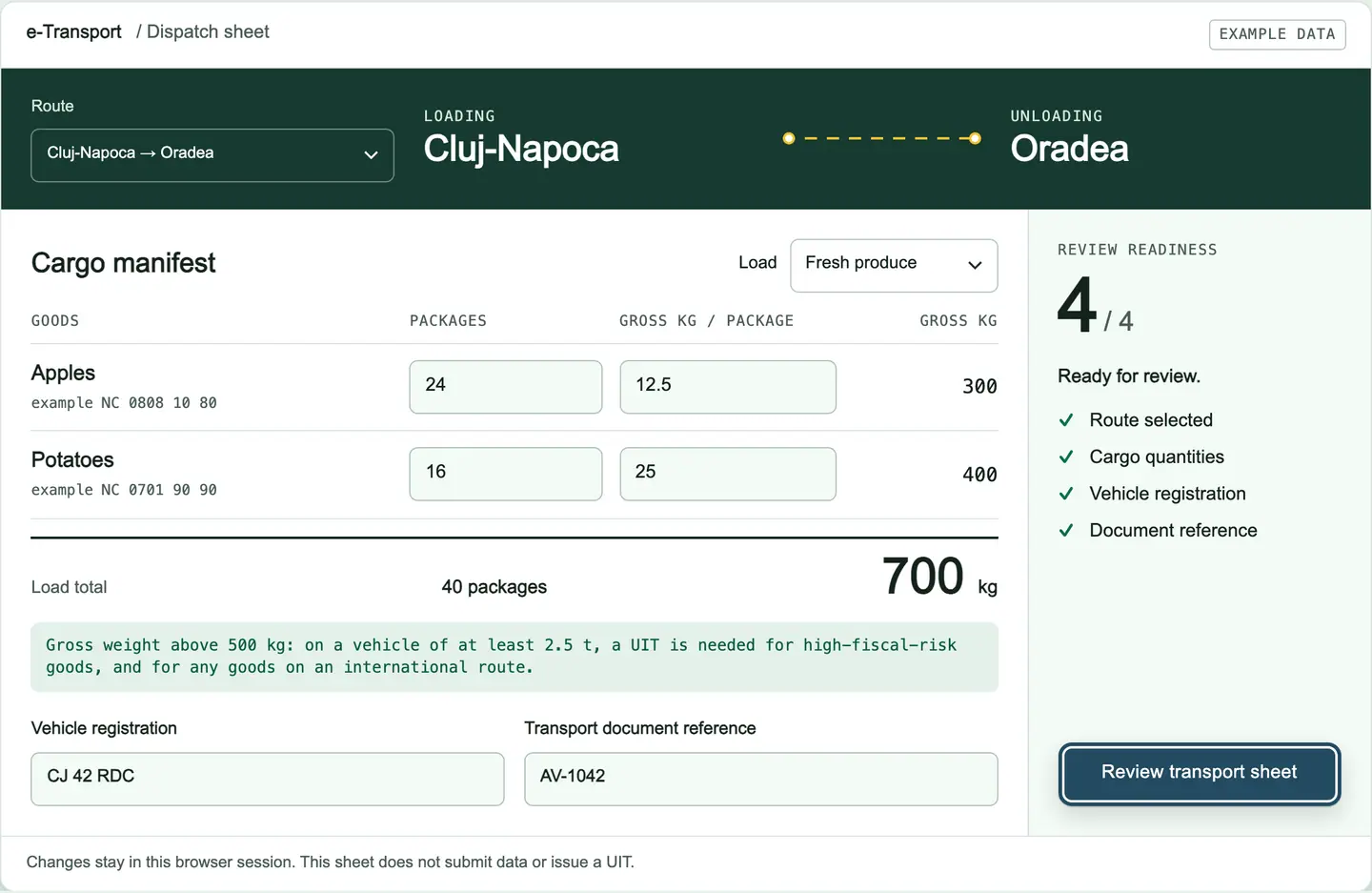
Task: Click the Cluj-Napoca loading city heading
Action: click(521, 150)
